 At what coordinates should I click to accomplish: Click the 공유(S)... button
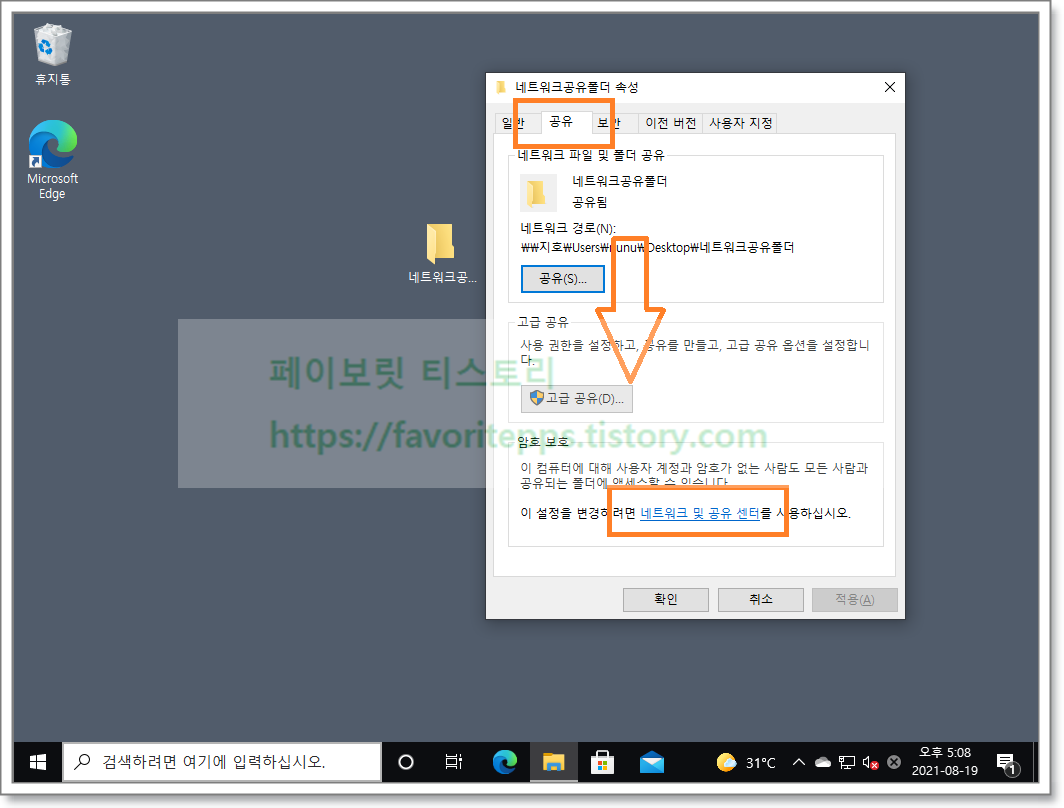pyautogui.click(x=563, y=279)
